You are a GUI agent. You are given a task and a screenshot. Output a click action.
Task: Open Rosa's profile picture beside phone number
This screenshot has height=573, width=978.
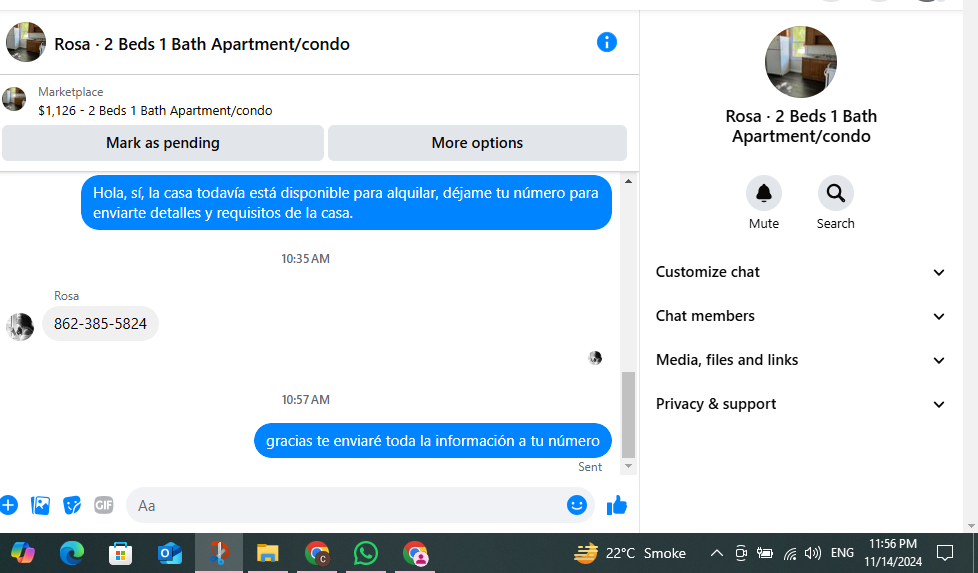coord(20,326)
